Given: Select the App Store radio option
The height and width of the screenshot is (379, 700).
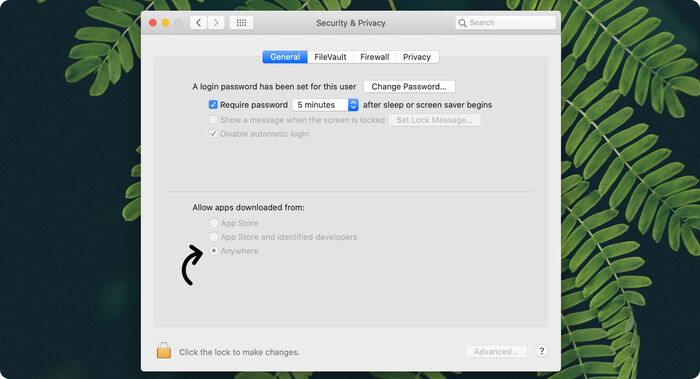Looking at the screenshot, I should tap(214, 223).
